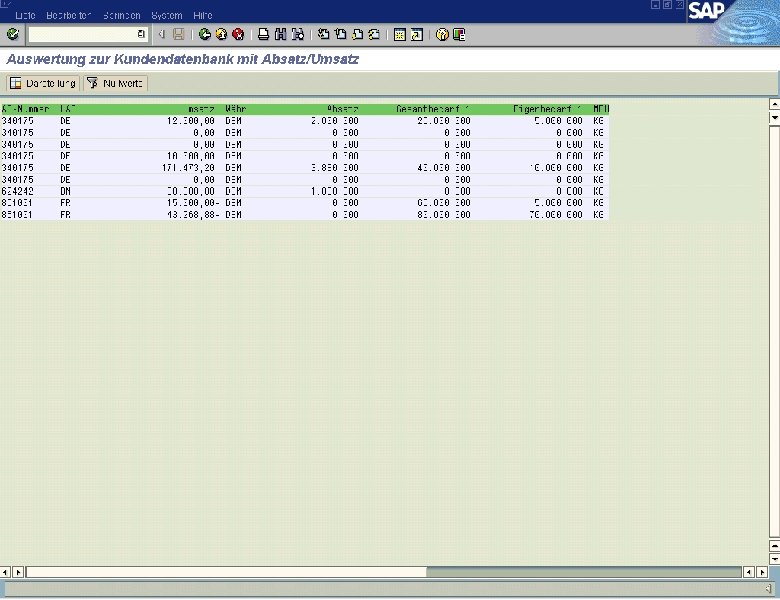
Task: Select the Absatz value in the 624242 row
Action: click(x=334, y=191)
